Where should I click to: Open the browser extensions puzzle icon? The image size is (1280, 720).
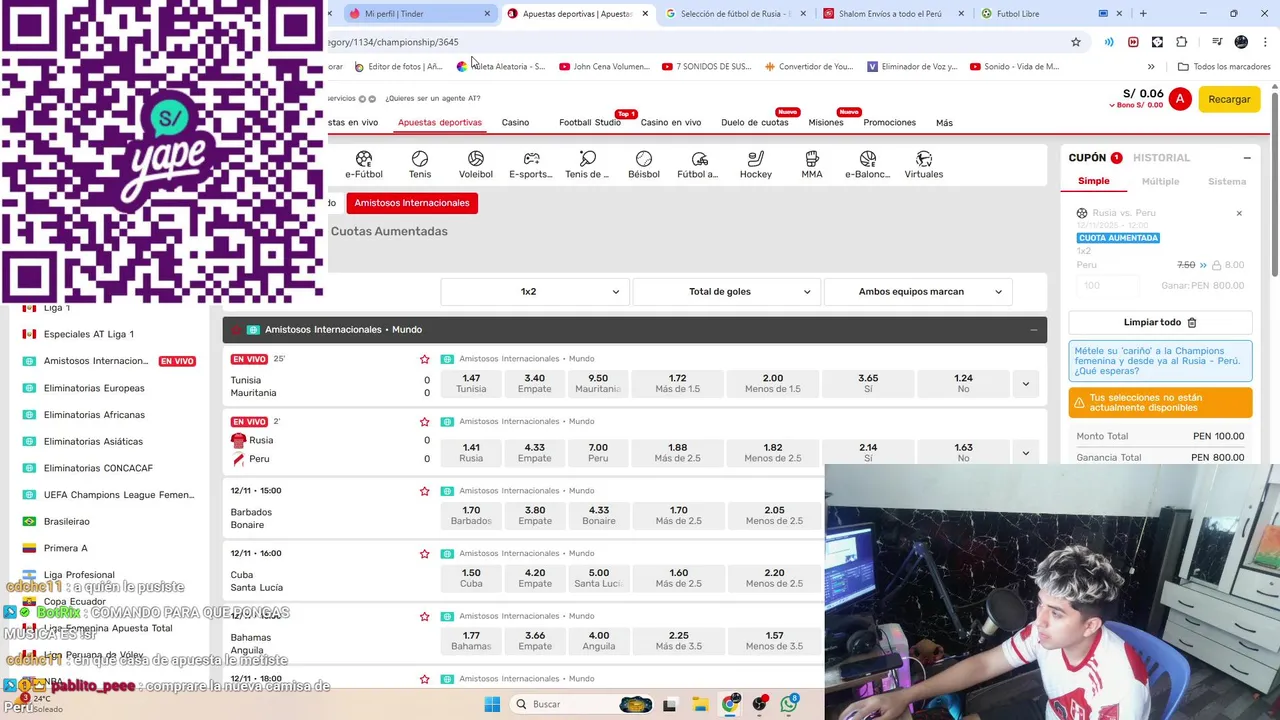click(1182, 42)
